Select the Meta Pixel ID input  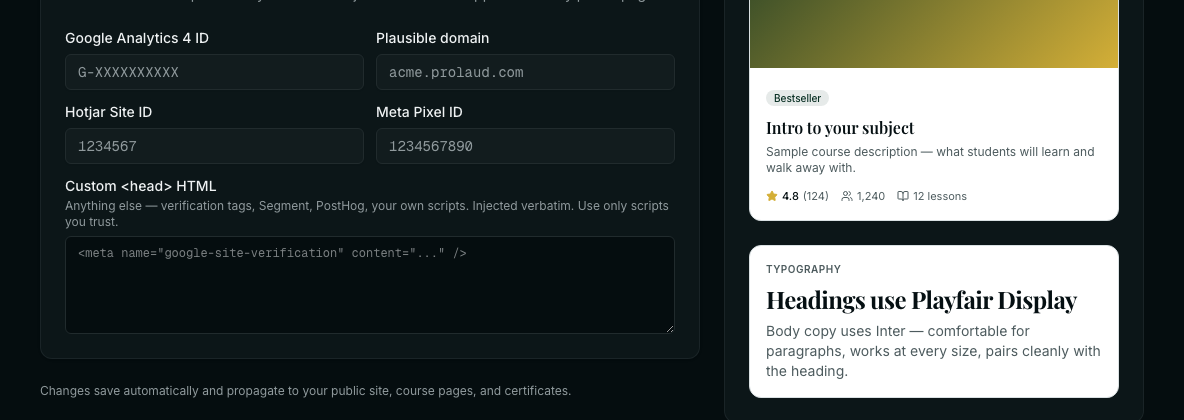click(526, 146)
